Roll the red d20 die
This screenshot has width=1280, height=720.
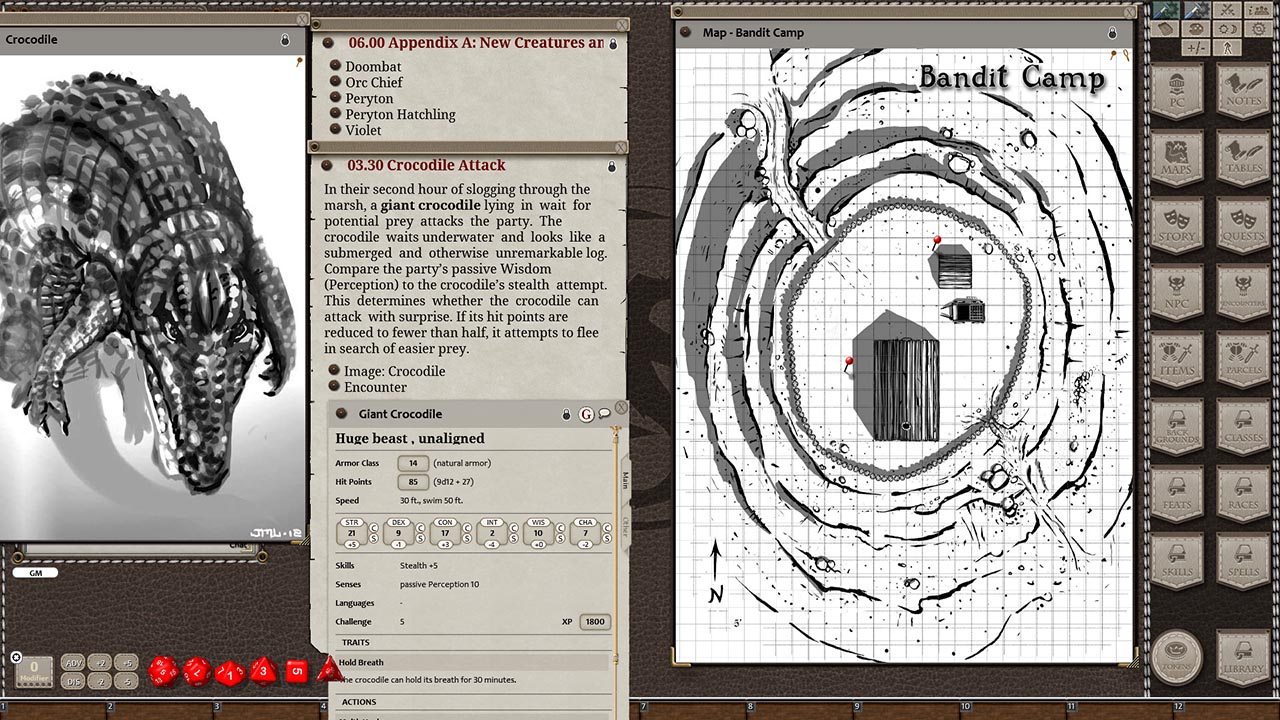coord(164,671)
